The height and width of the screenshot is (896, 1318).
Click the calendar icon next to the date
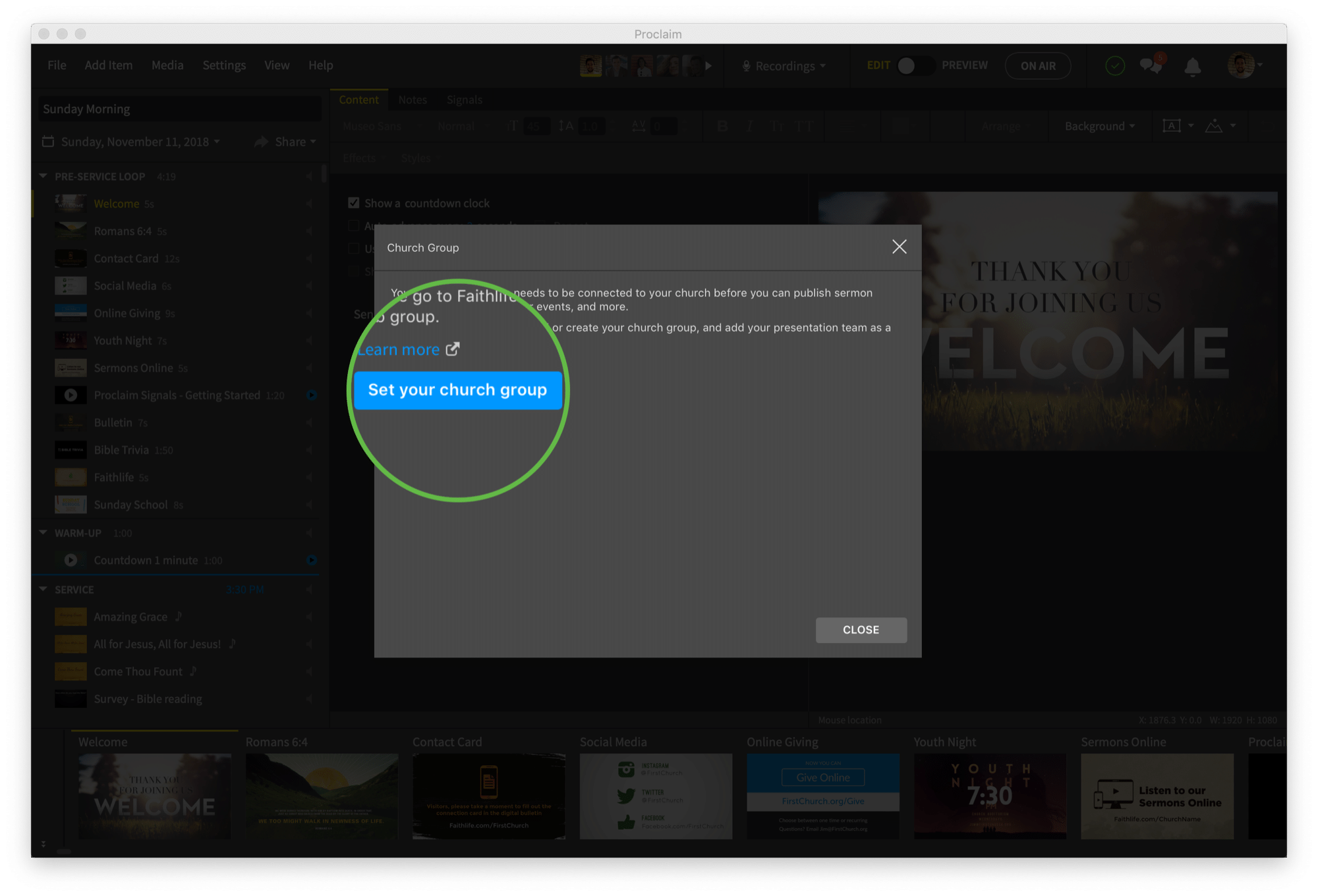(x=47, y=142)
